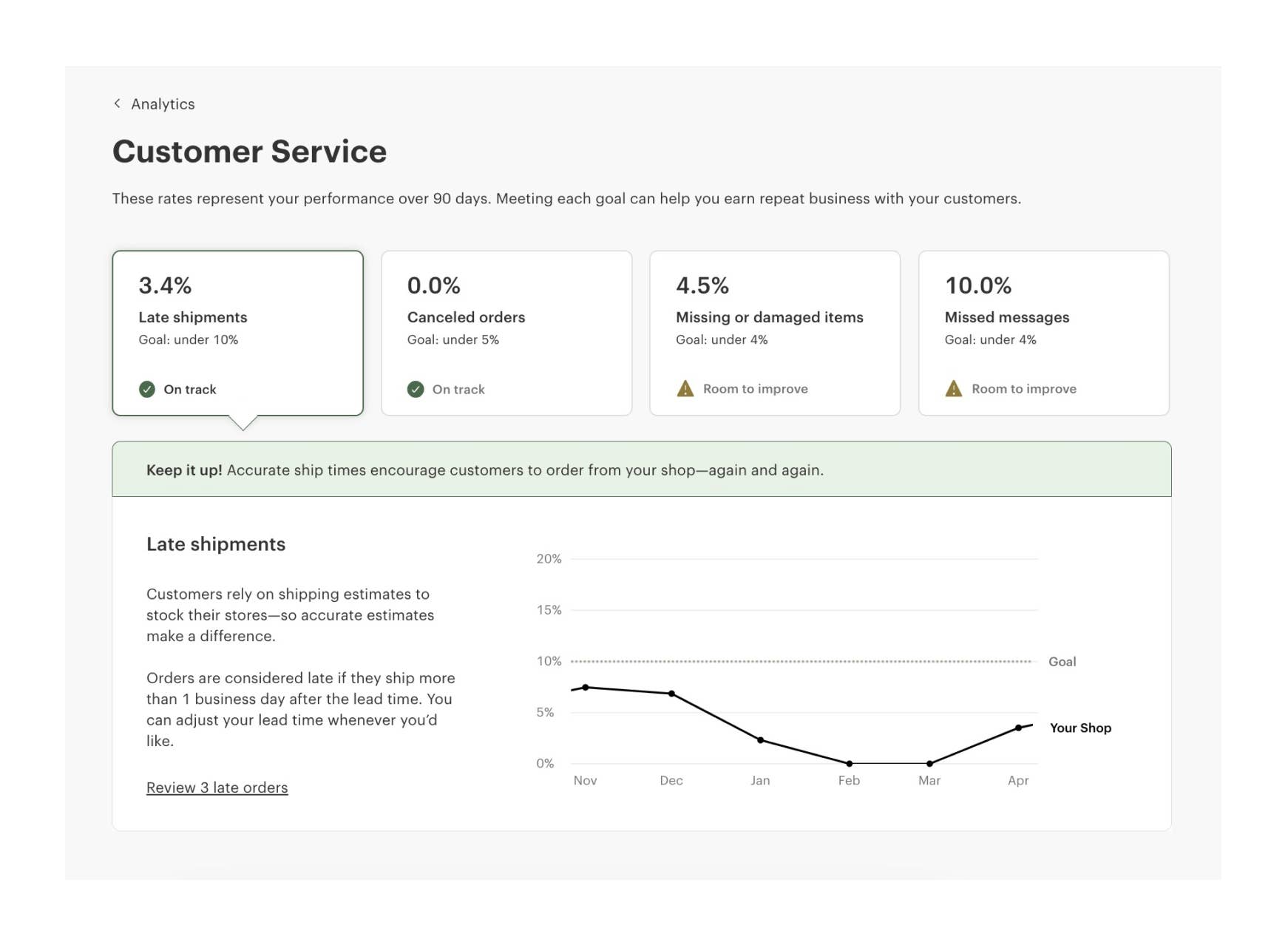The height and width of the screenshot is (945, 1288).
Task: Show the Missed messages card details
Action: click(1043, 333)
